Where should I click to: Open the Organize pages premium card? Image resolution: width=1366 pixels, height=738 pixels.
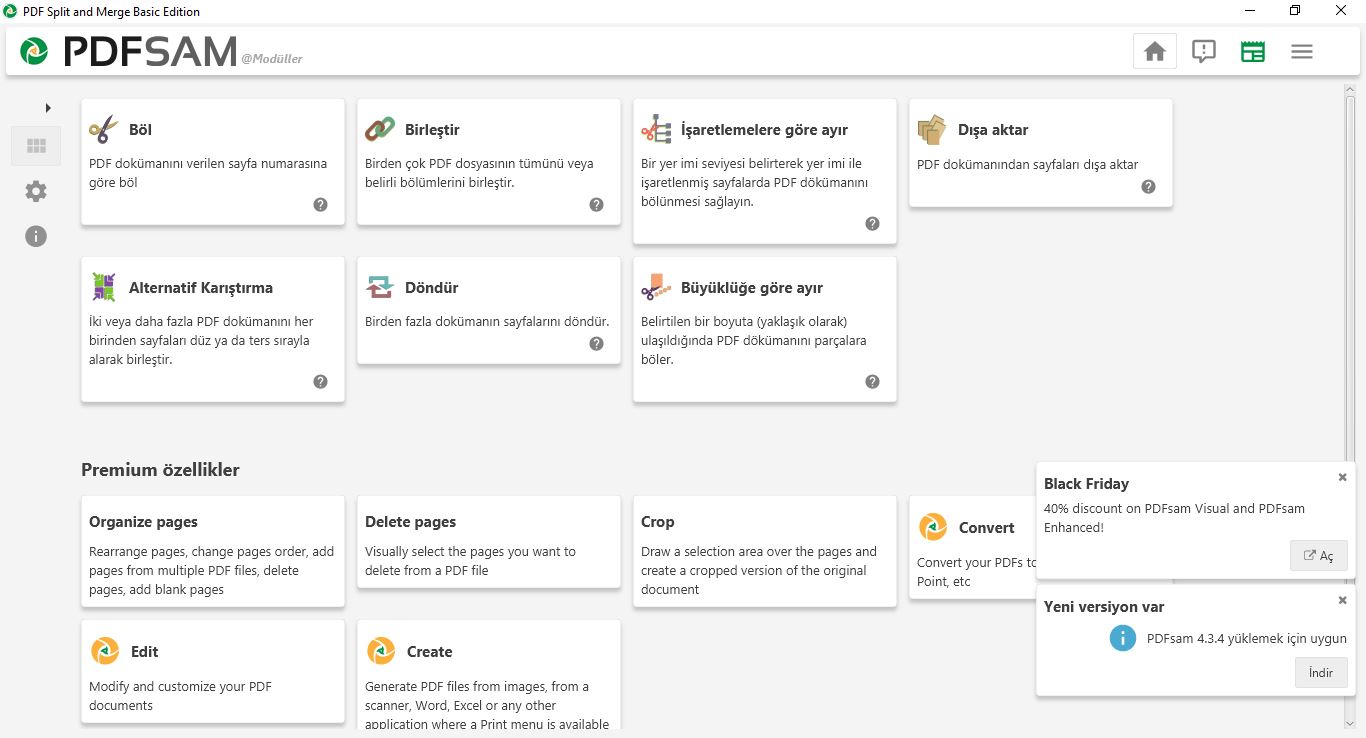click(x=213, y=551)
